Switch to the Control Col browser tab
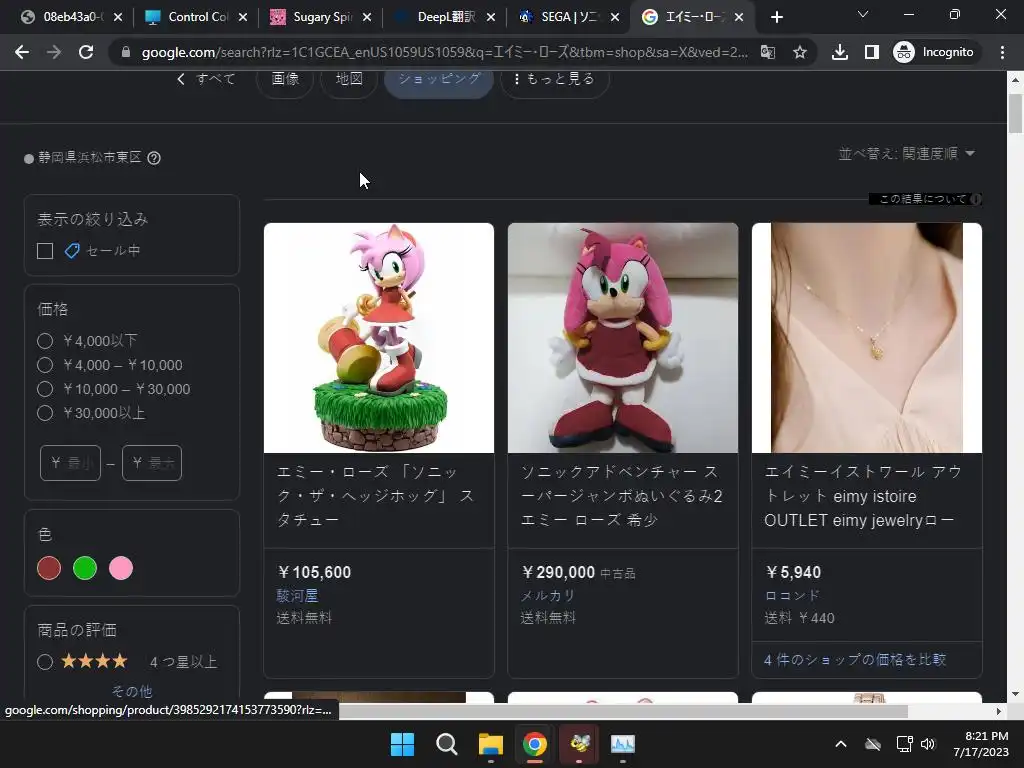1024x768 pixels. point(196,18)
